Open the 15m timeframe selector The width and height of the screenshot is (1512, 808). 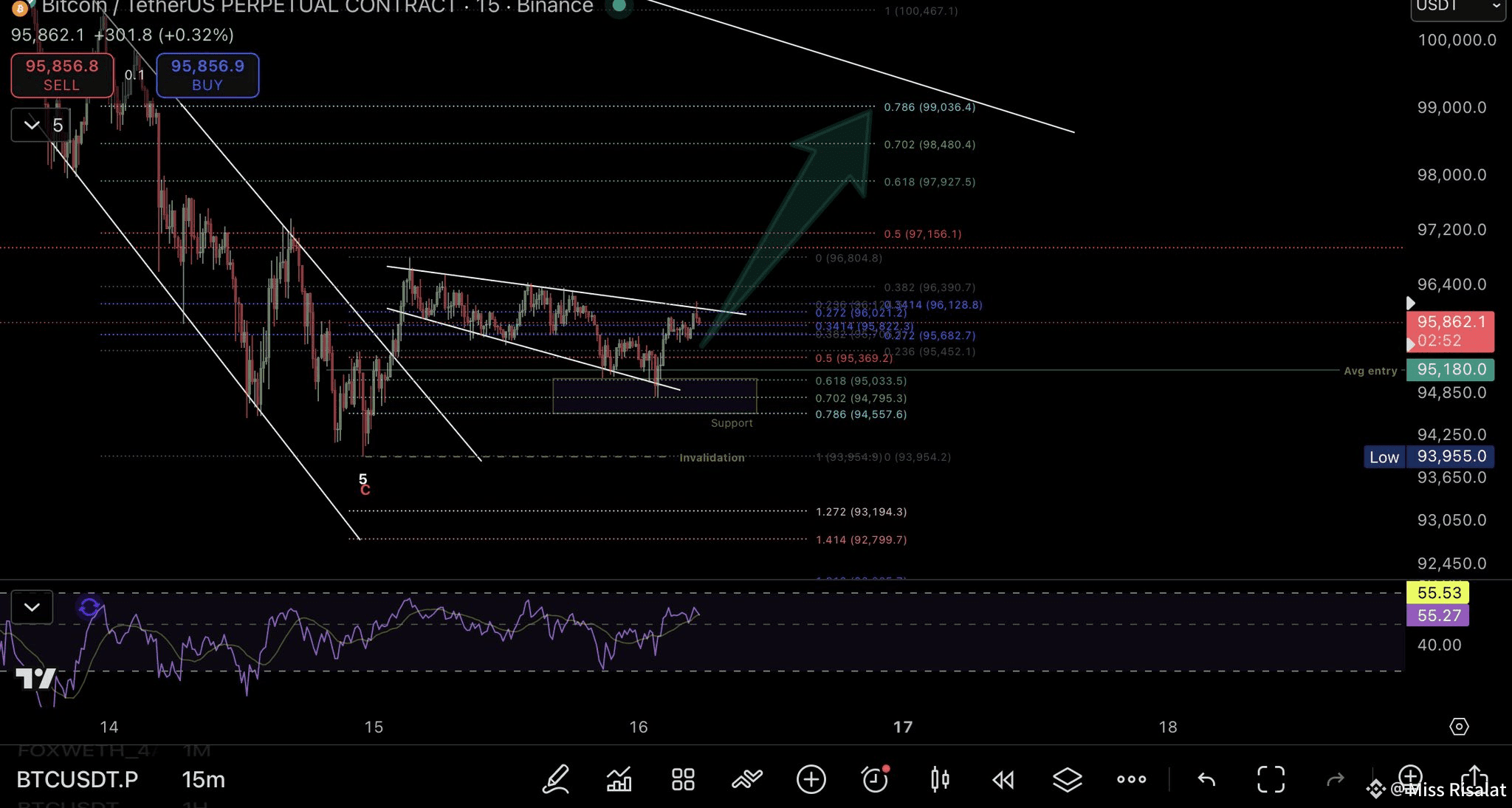(x=203, y=779)
